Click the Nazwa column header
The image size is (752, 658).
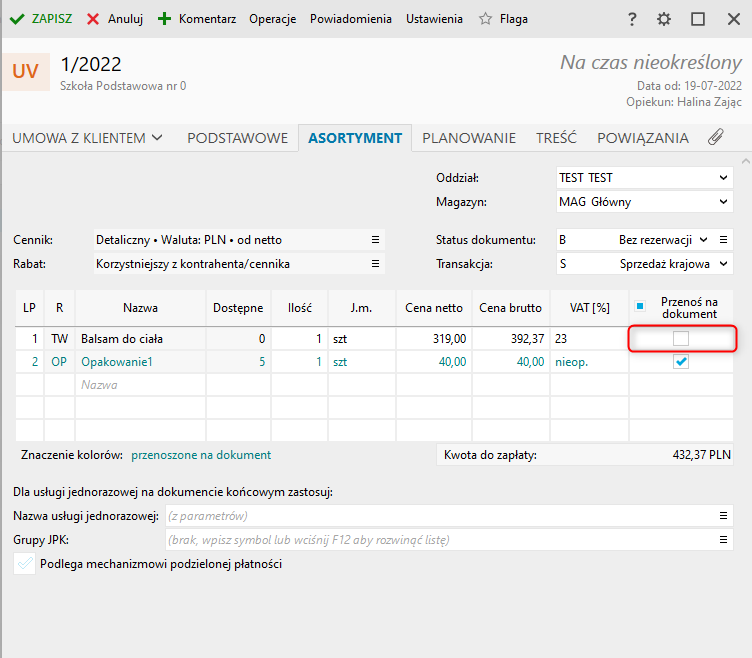click(x=141, y=308)
